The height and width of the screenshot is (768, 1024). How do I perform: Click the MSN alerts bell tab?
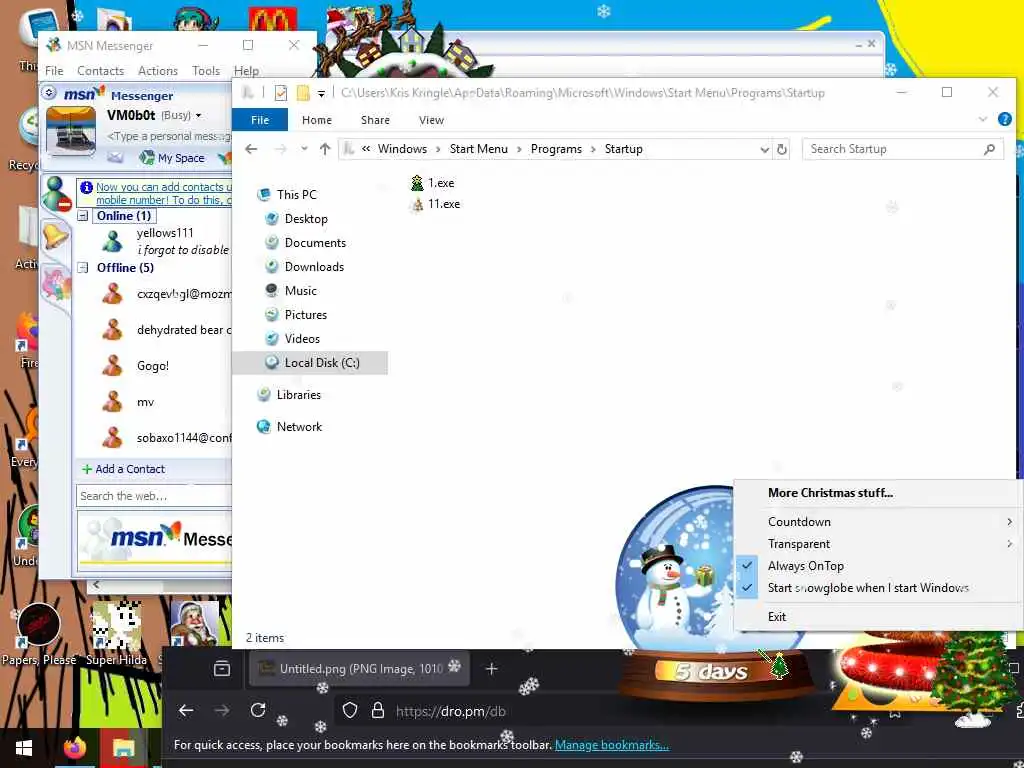(x=55, y=236)
